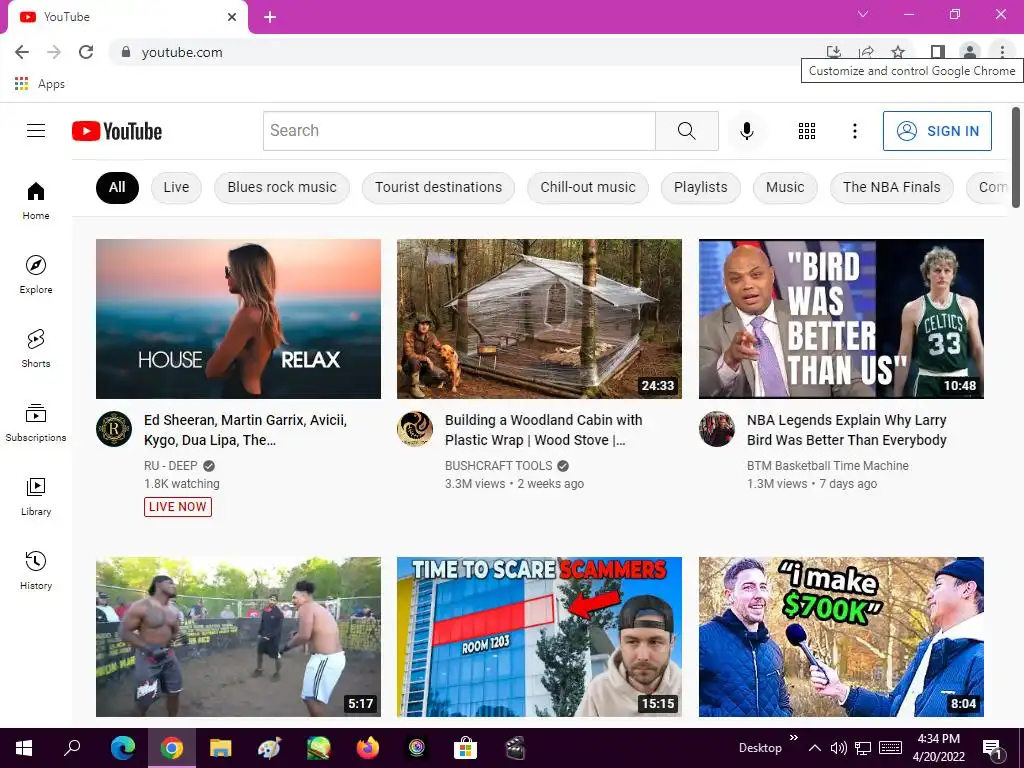The width and height of the screenshot is (1024, 768).
Task: Open Explore in the sidebar
Action: (36, 274)
